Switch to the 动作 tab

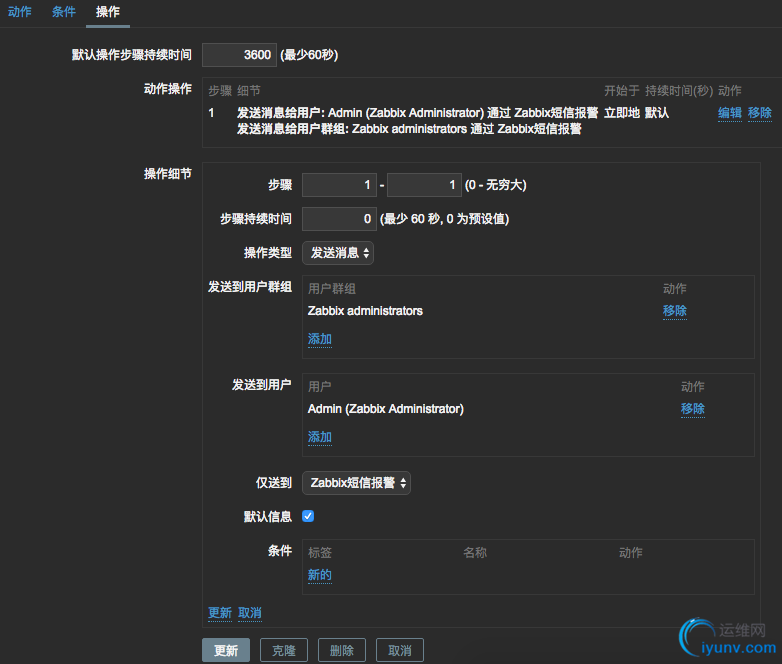click(19, 11)
